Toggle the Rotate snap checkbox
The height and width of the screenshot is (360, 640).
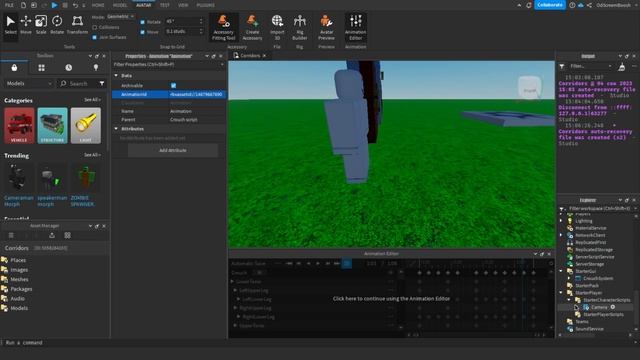click(x=142, y=22)
